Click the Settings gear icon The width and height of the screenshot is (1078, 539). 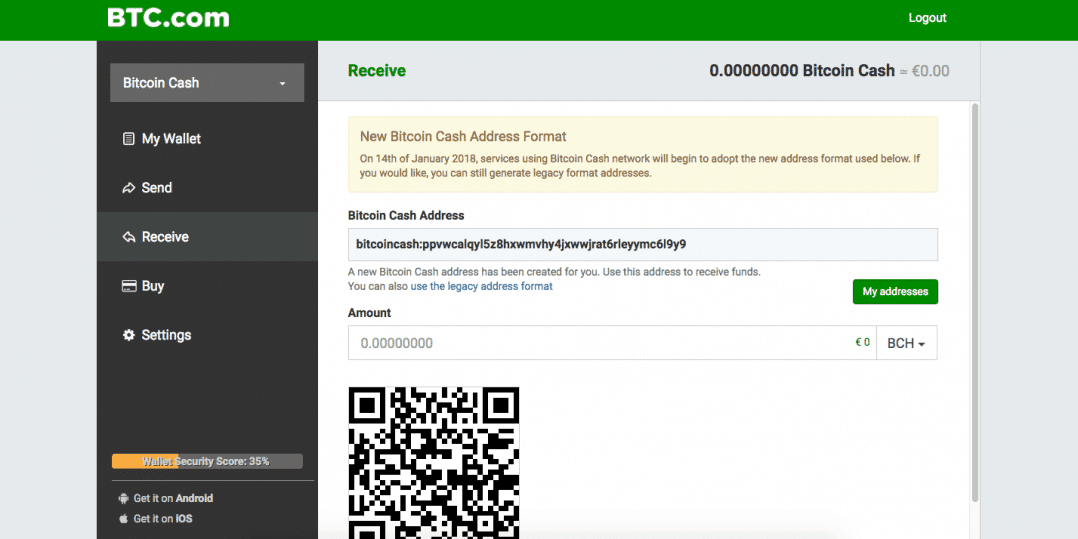129,335
